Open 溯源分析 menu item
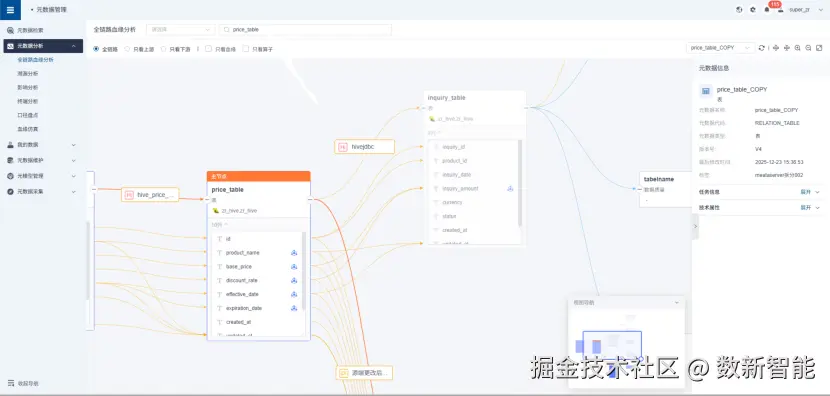The image size is (830, 396). [28, 74]
